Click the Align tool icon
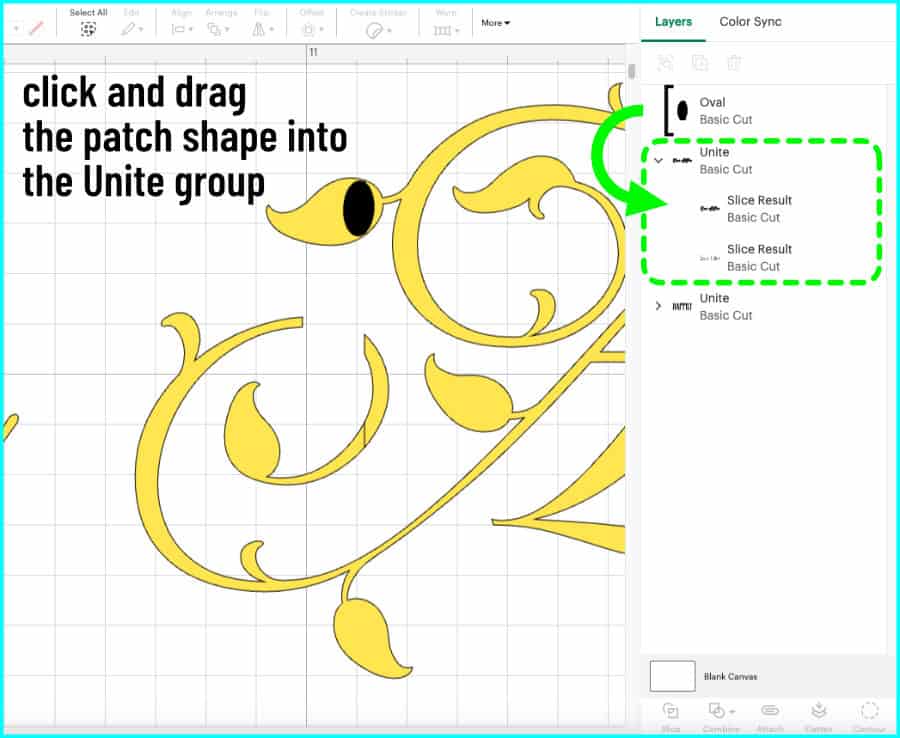The image size is (900, 738). 178,29
